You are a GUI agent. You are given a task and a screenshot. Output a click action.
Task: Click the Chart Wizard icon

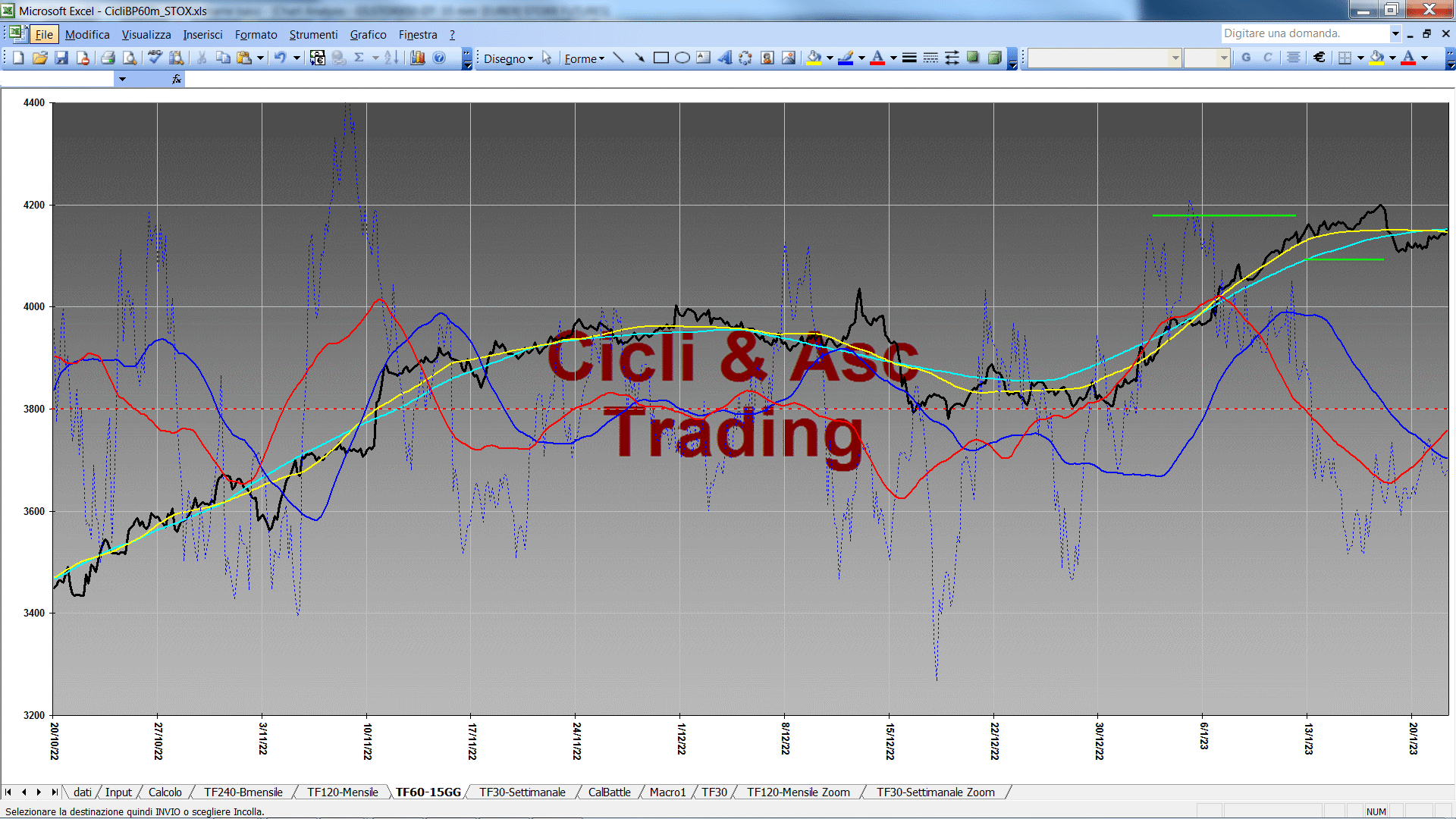tap(418, 58)
